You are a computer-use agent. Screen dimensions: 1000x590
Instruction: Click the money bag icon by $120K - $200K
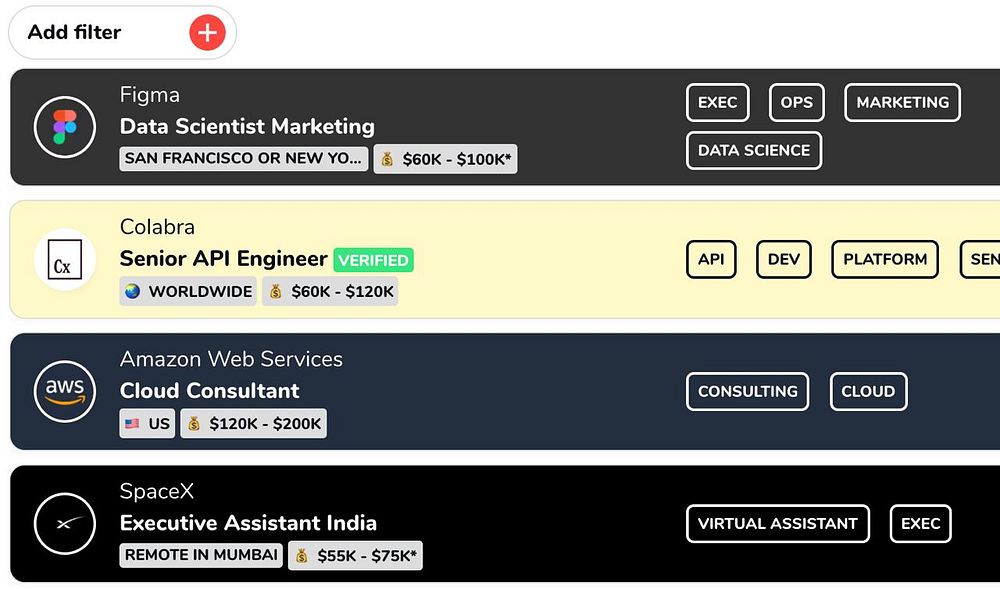194,424
